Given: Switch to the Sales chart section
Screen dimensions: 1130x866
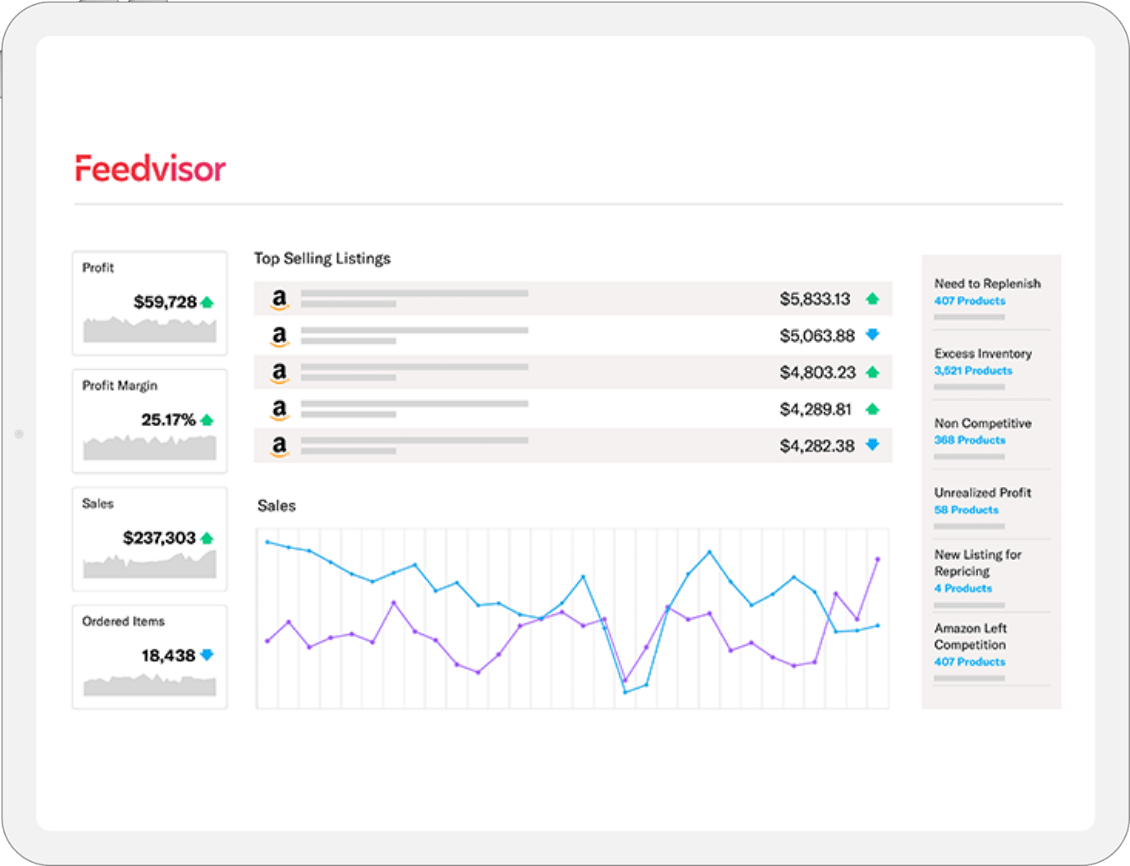Looking at the screenshot, I should pos(277,505).
